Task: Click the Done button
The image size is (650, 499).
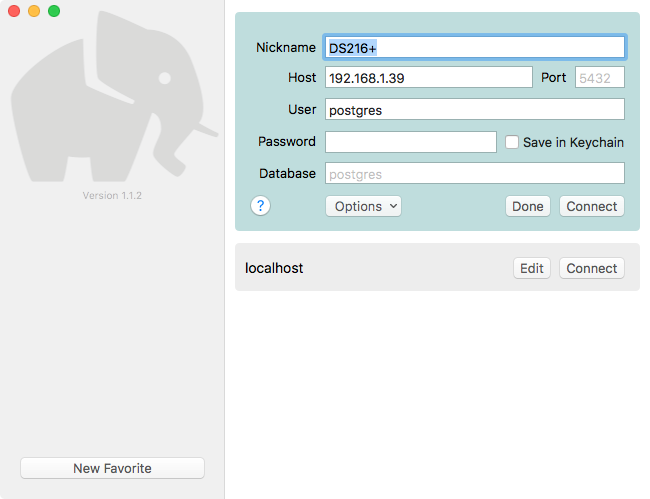Action: point(527,206)
